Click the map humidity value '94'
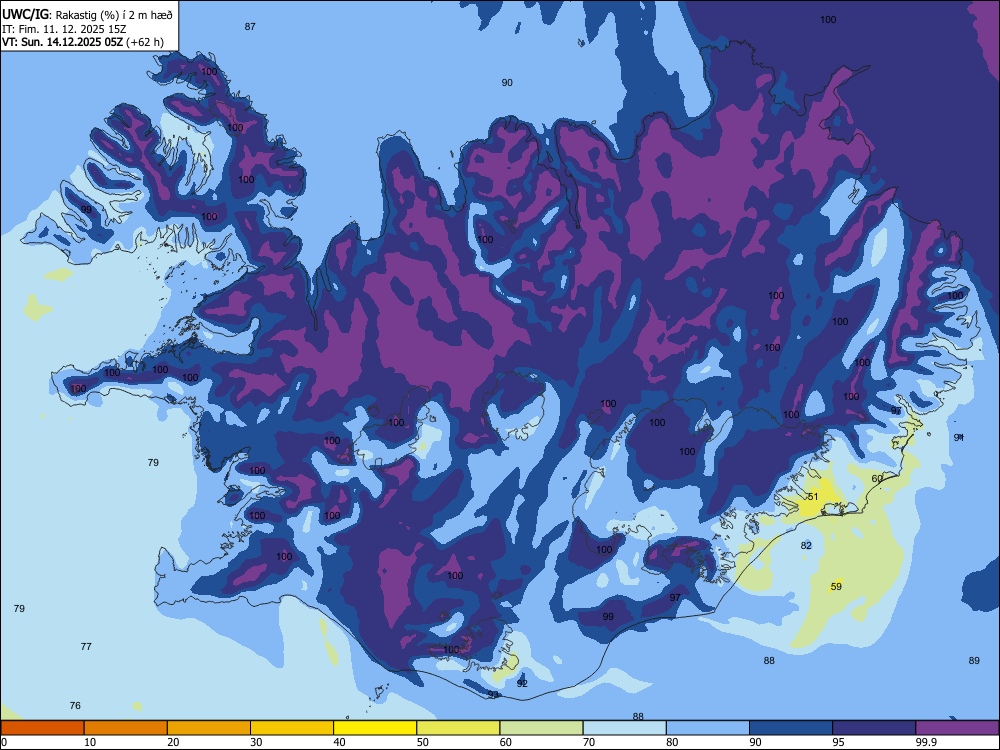The height and width of the screenshot is (750, 1000). pos(959,437)
